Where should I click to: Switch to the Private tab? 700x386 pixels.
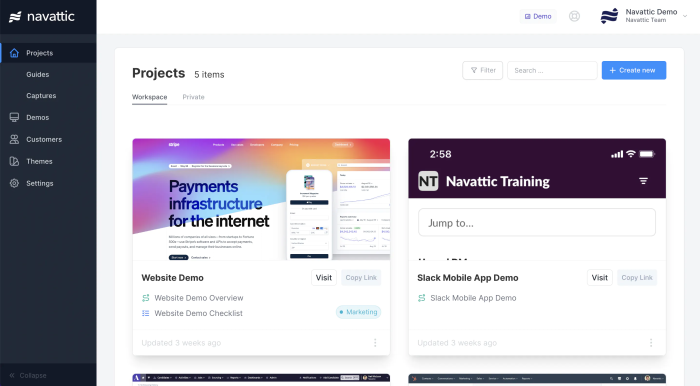[193, 97]
